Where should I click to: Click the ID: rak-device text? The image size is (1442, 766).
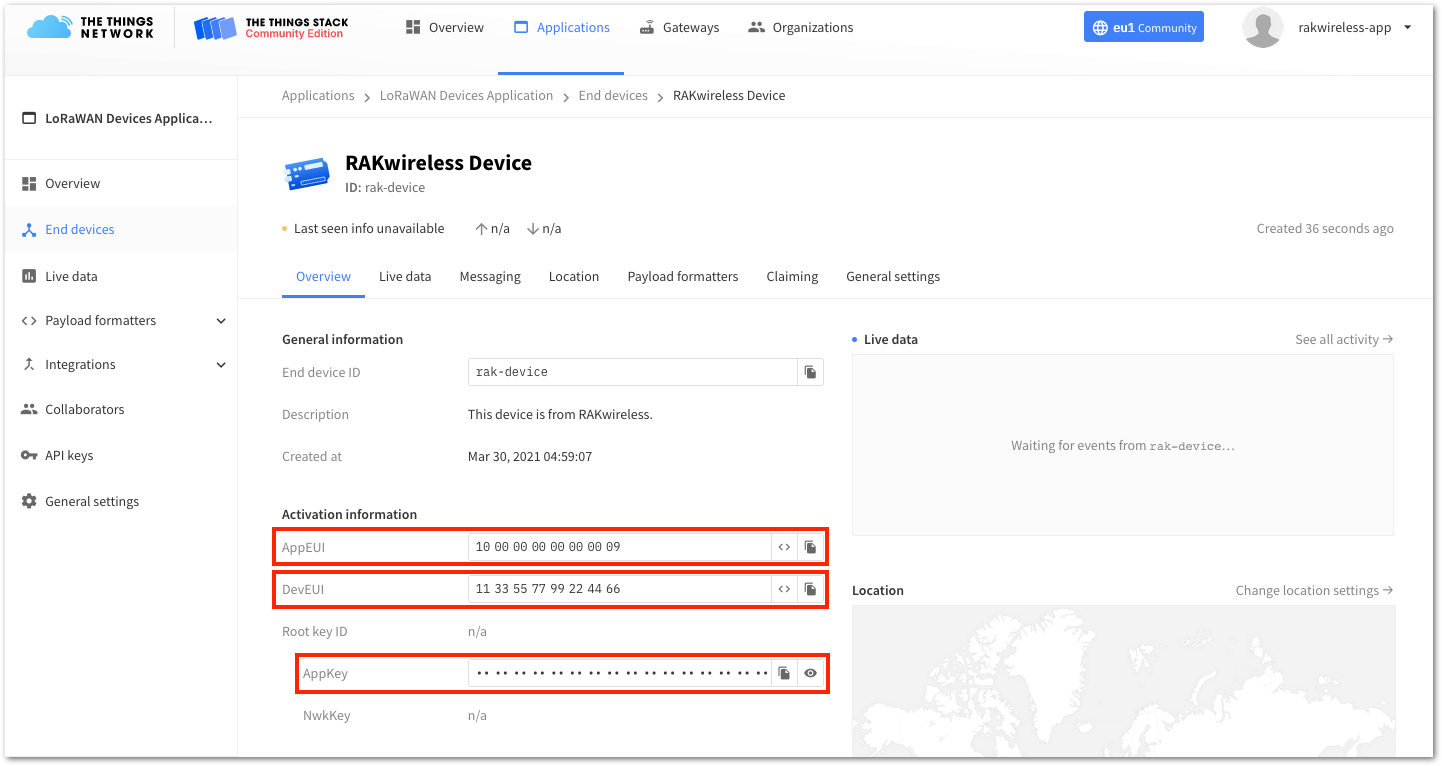385,188
